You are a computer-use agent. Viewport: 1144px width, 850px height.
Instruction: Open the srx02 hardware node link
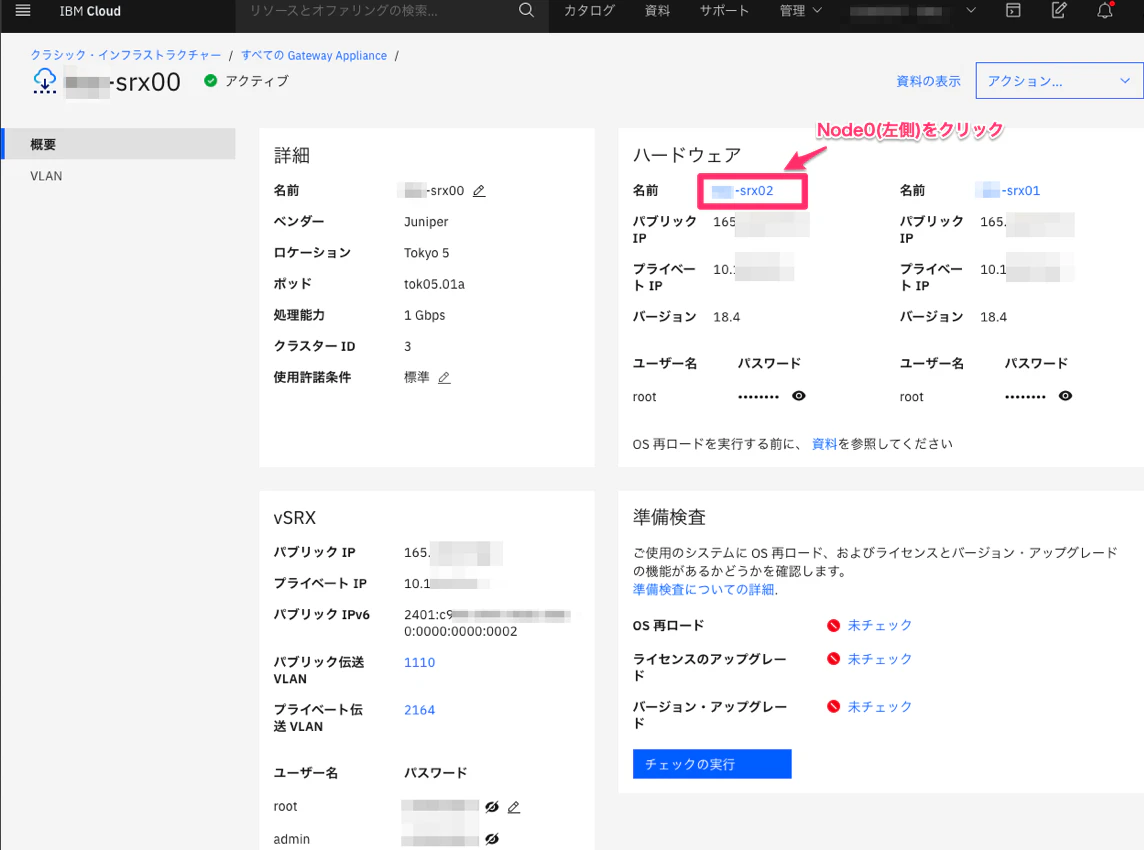[742, 191]
